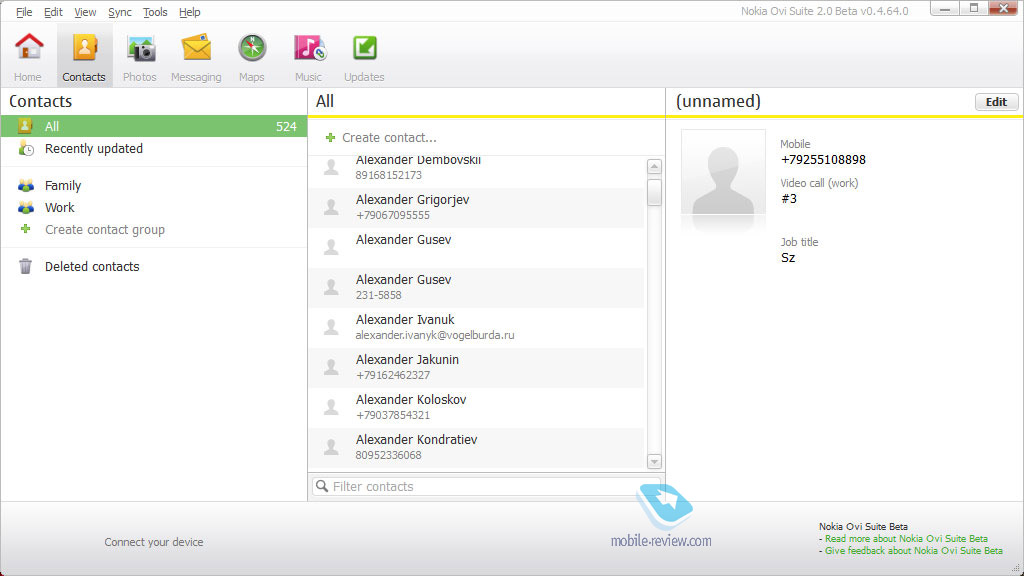Select the Contacts toolbar icon
Image resolution: width=1024 pixels, height=576 pixels.
[x=84, y=48]
